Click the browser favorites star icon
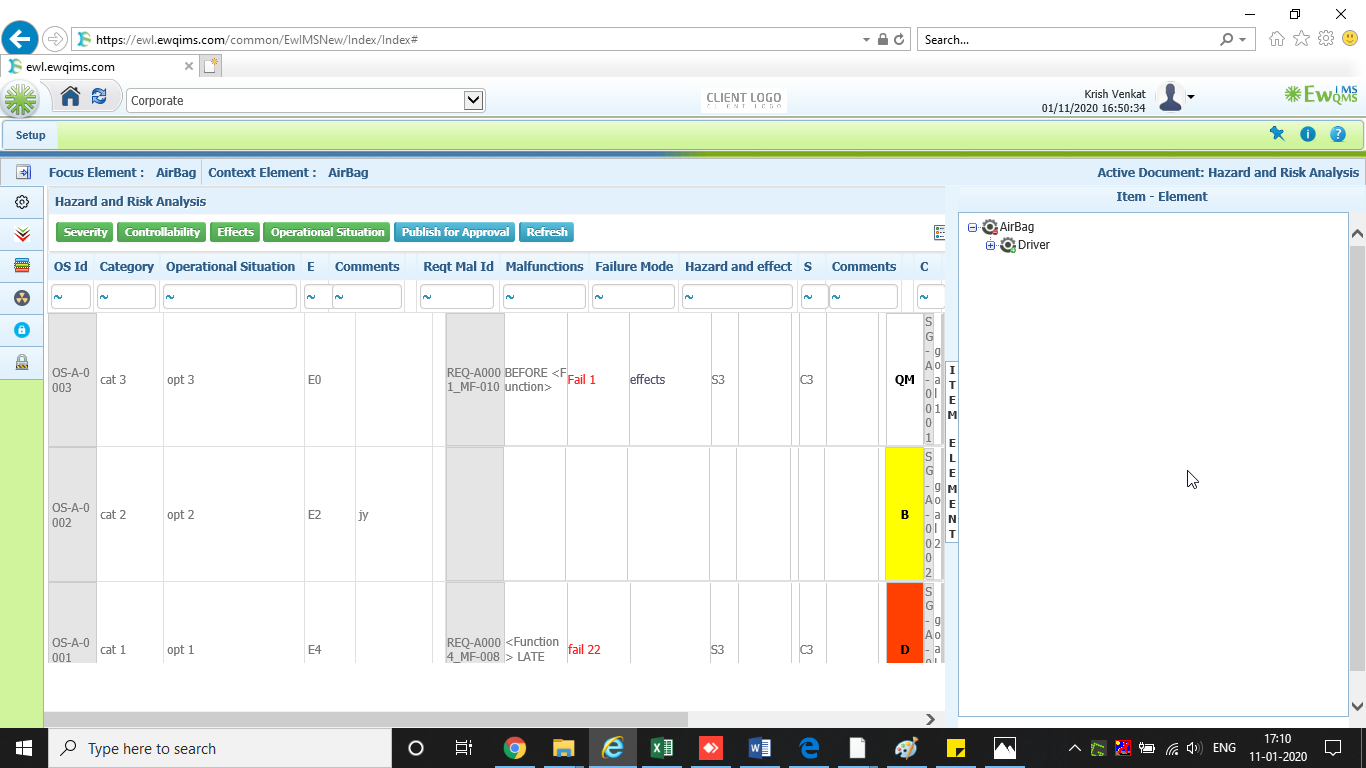 (1301, 39)
